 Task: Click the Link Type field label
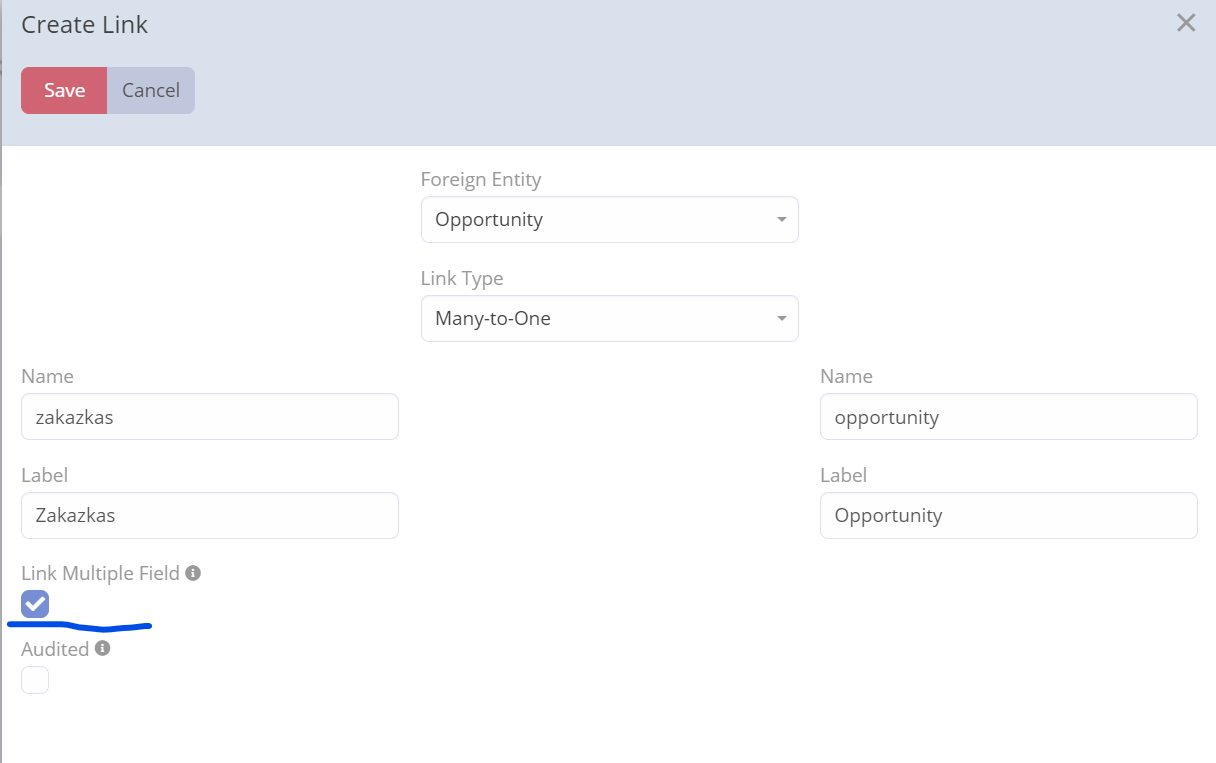[x=462, y=279]
